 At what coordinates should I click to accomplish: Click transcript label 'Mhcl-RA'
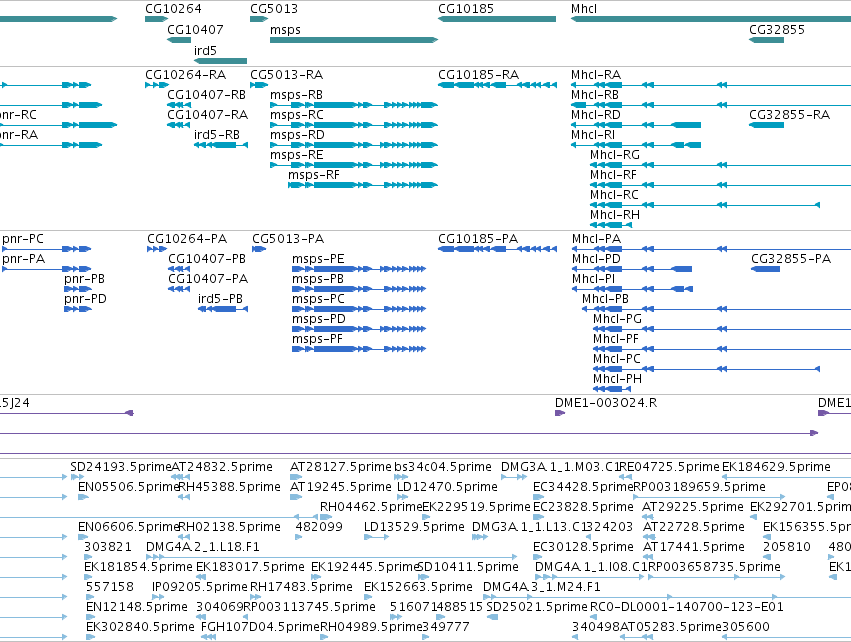point(596,74)
